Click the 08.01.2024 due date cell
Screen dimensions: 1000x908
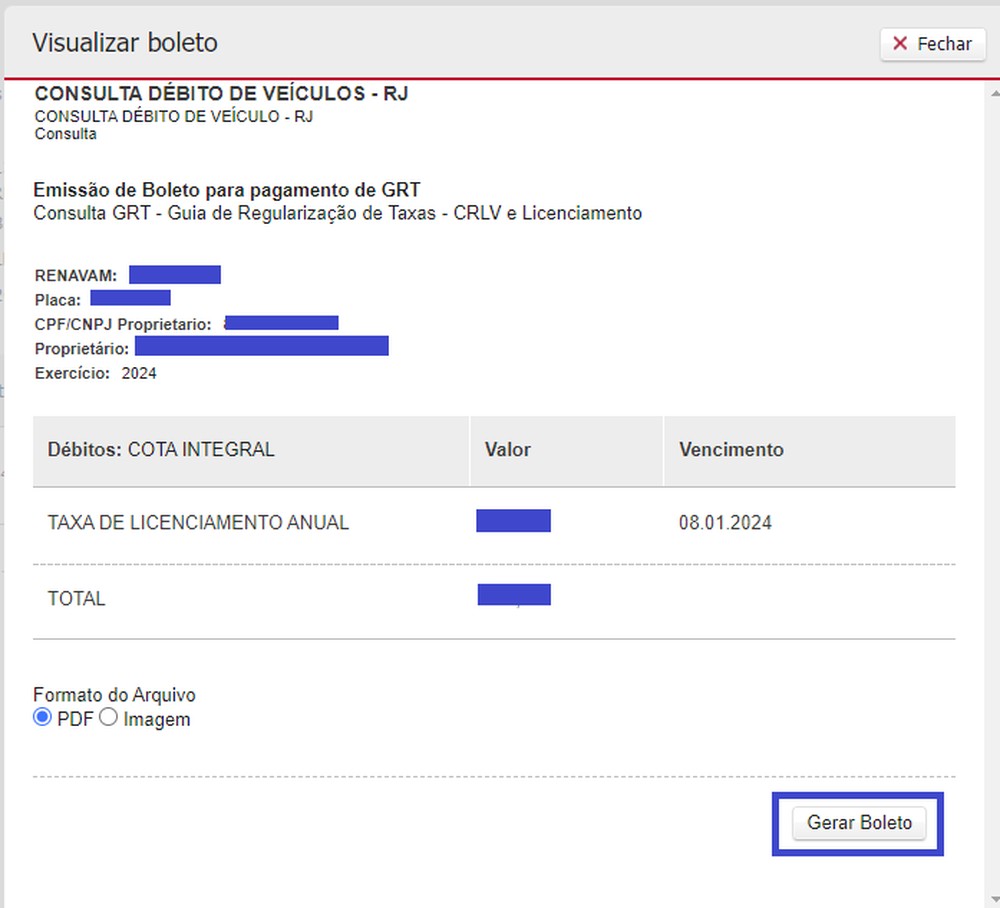point(725,523)
